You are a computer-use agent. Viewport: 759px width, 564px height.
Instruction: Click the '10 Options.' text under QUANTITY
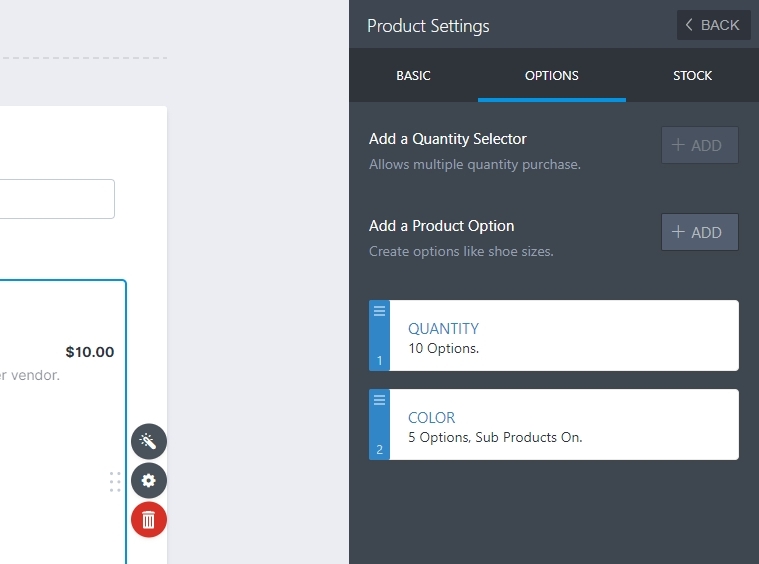443,349
